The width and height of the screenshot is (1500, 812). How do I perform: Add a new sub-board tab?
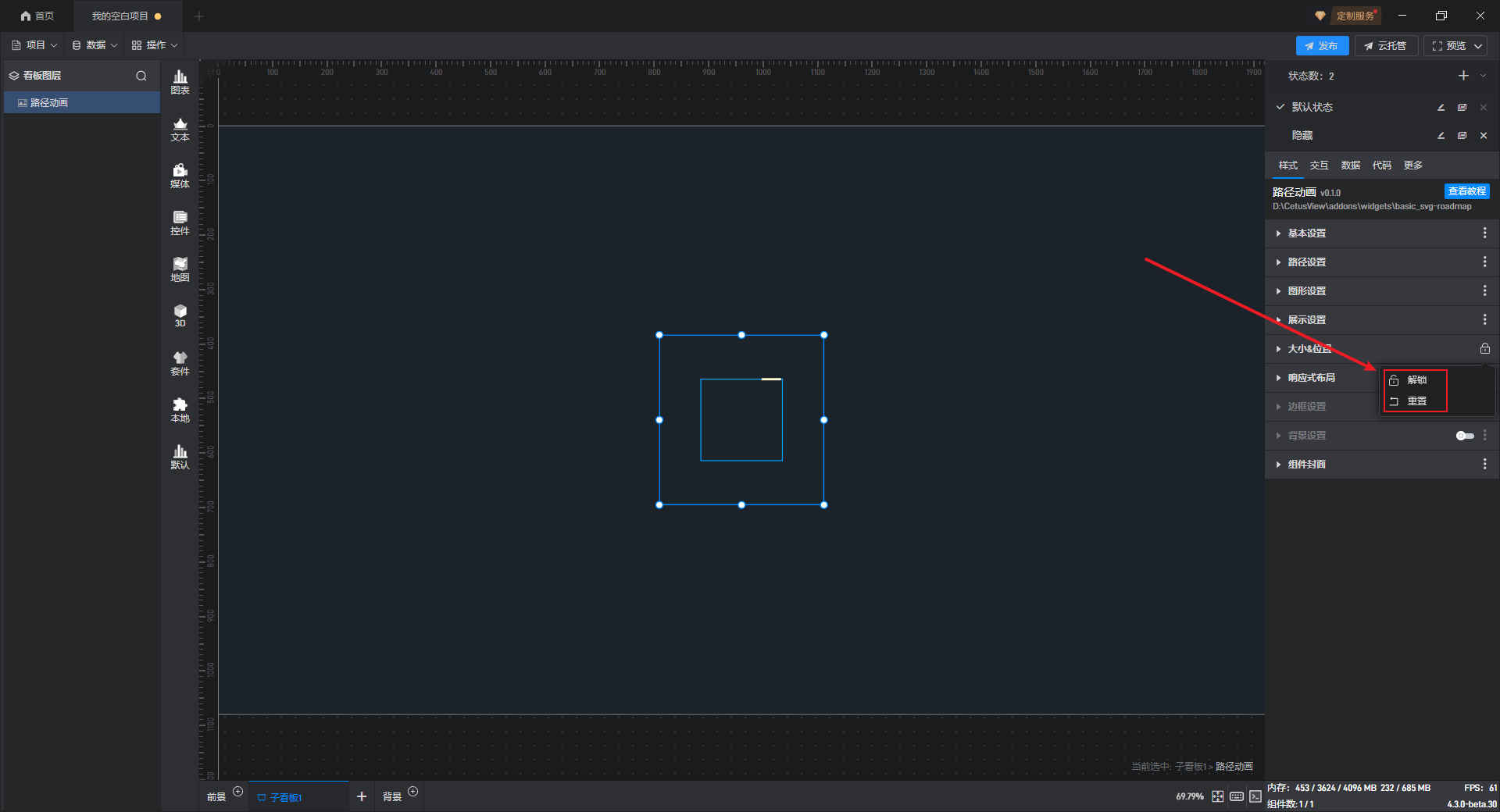[362, 796]
